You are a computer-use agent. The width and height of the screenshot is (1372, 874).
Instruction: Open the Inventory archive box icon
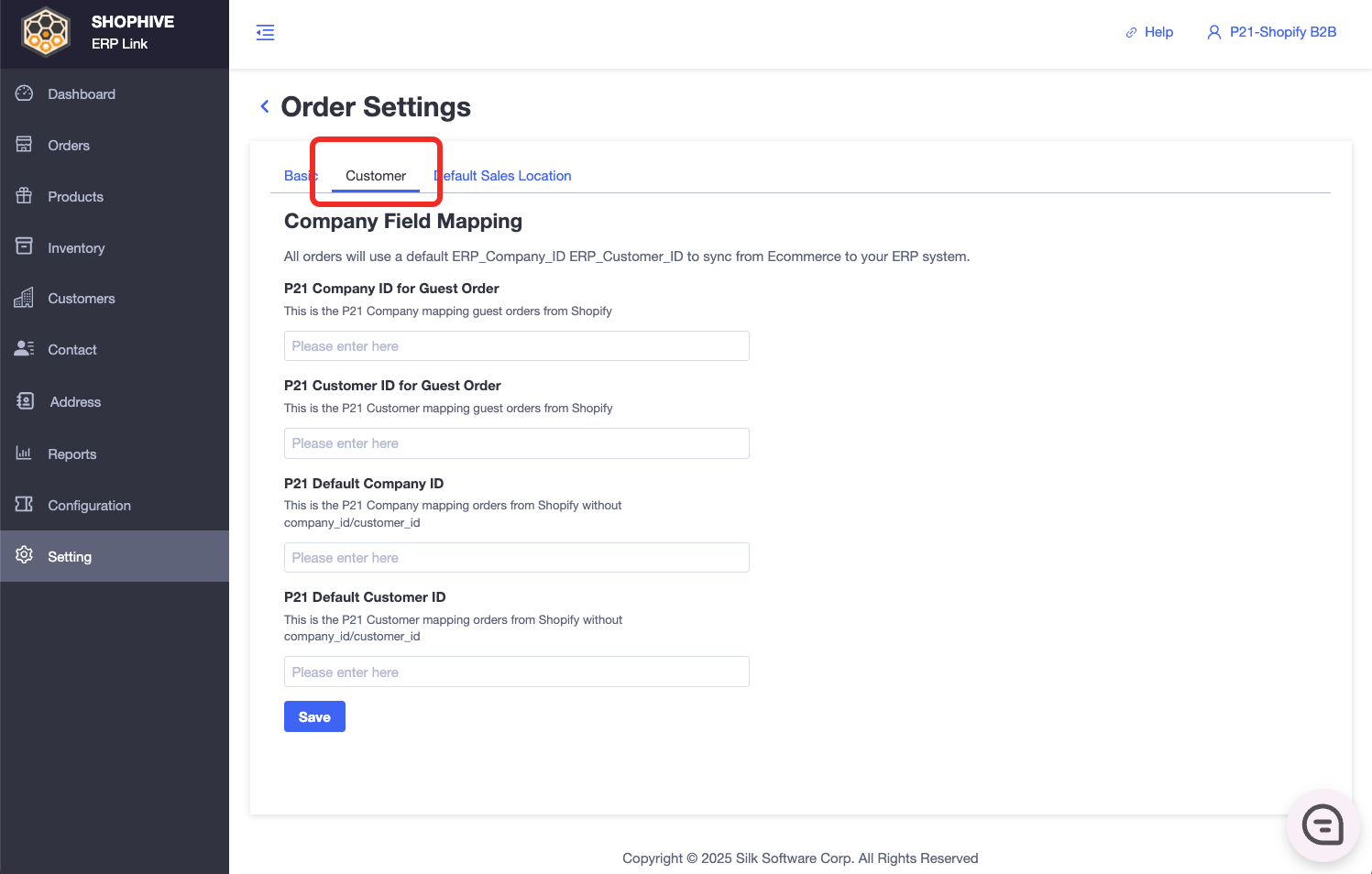[25, 247]
